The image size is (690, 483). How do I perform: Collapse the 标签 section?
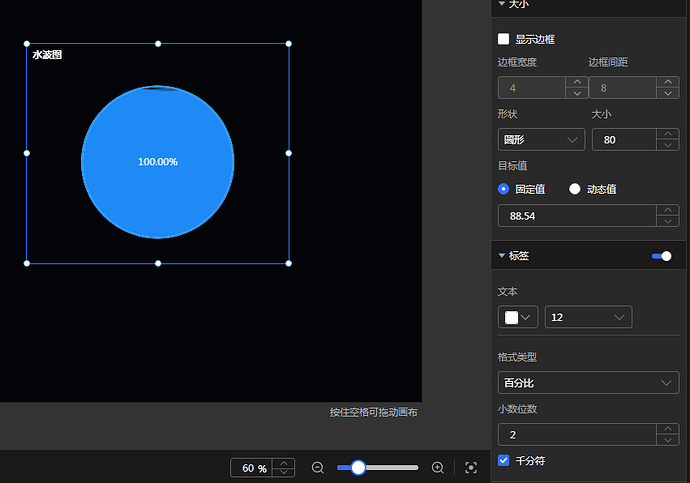[x=502, y=256]
